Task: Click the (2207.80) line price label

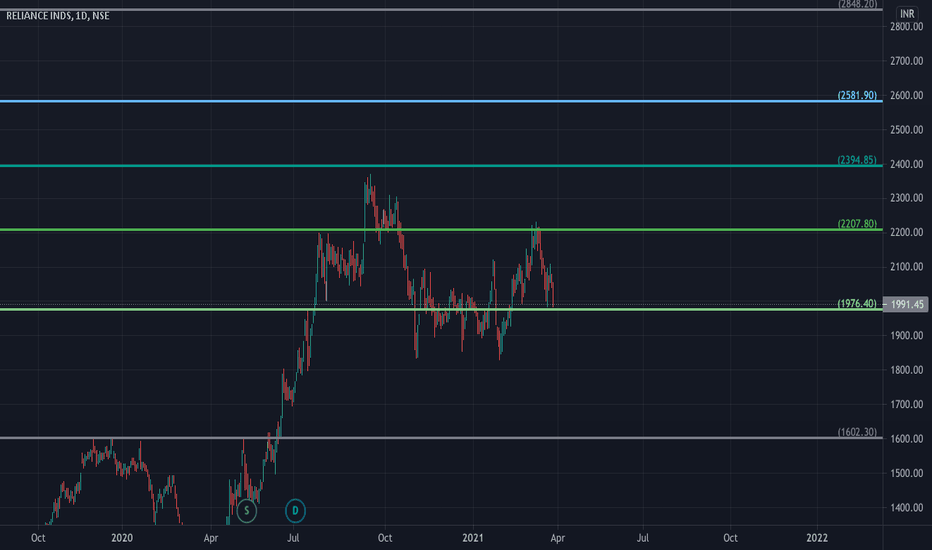Action: [857, 224]
